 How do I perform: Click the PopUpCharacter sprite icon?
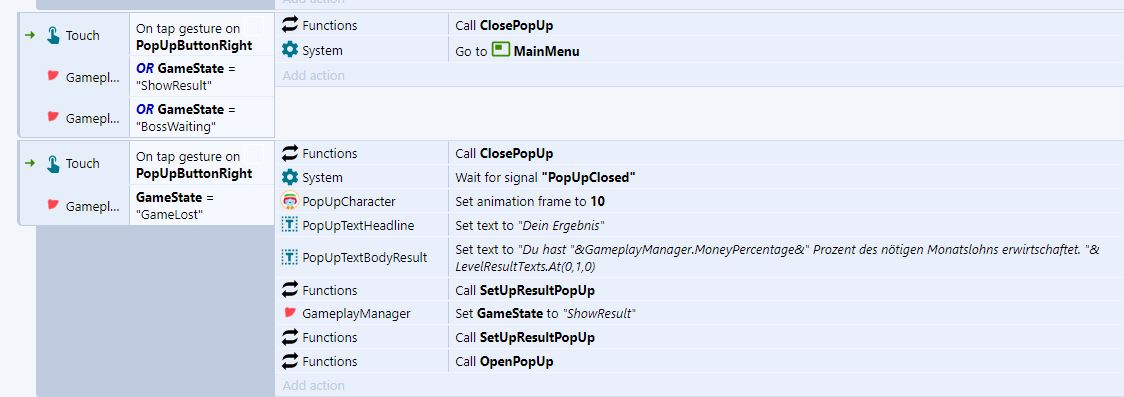[x=290, y=201]
